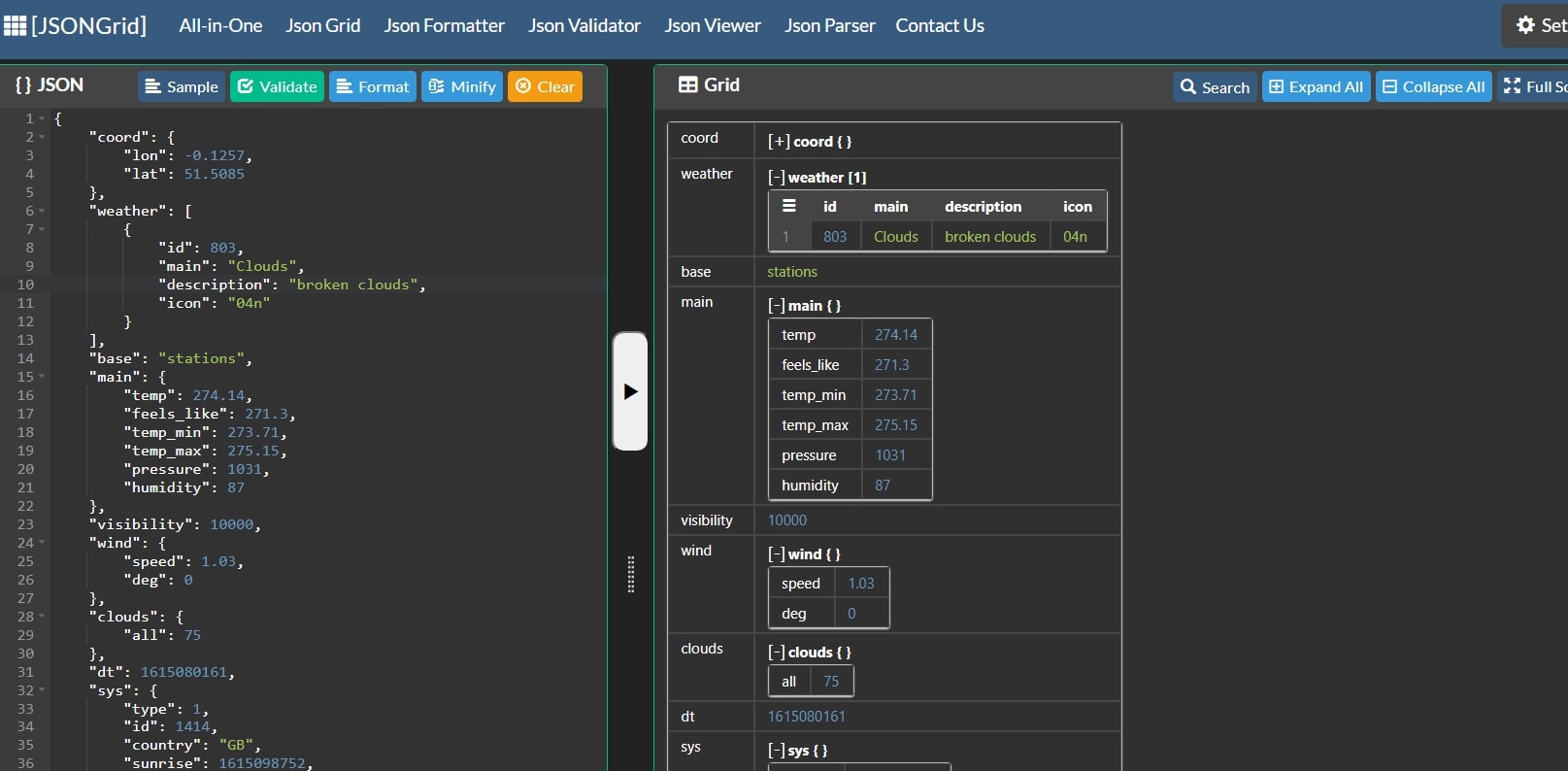This screenshot has height=771, width=1568.
Task: Open the Json Formatter menu item
Action: pyautogui.click(x=444, y=25)
